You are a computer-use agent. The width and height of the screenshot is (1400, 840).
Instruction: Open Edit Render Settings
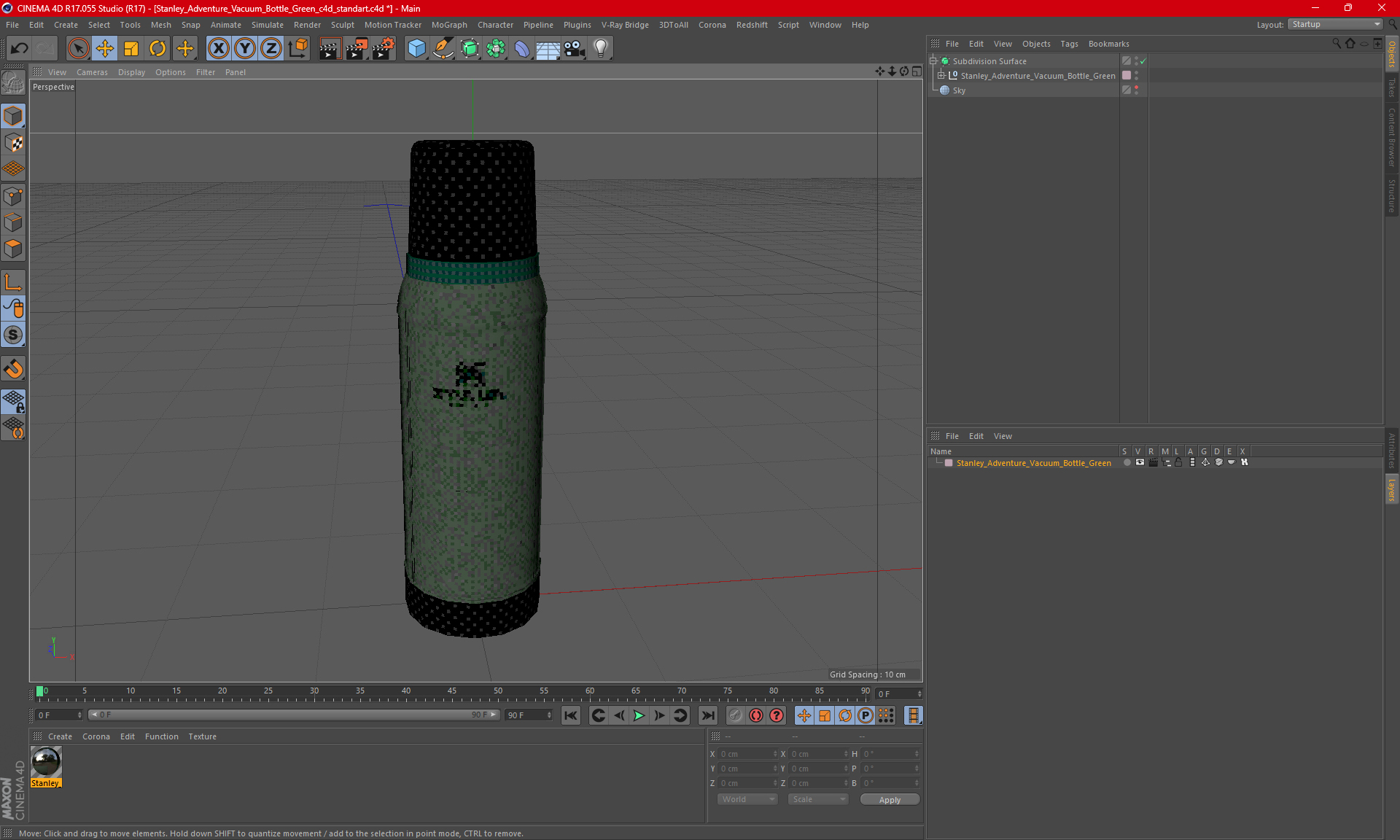click(x=384, y=49)
